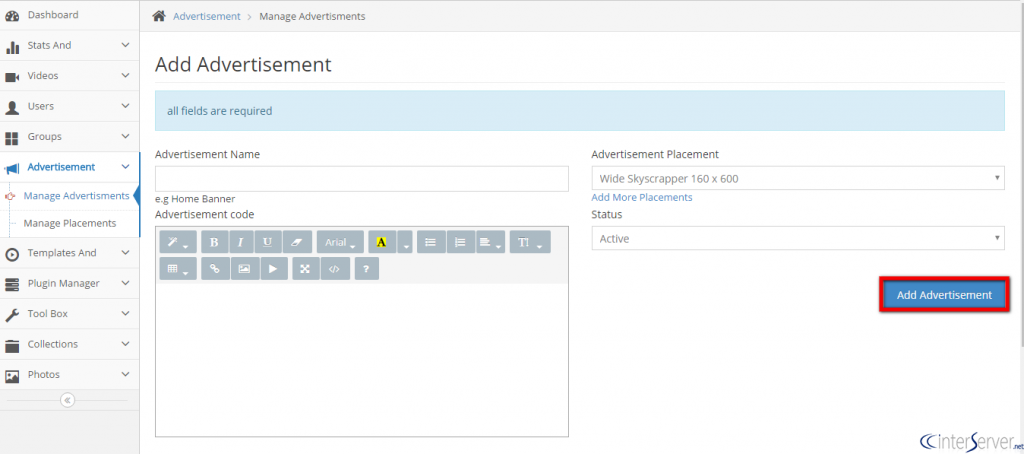The image size is (1024, 454).
Task: Click the Collections folder icon
Action: tap(12, 345)
